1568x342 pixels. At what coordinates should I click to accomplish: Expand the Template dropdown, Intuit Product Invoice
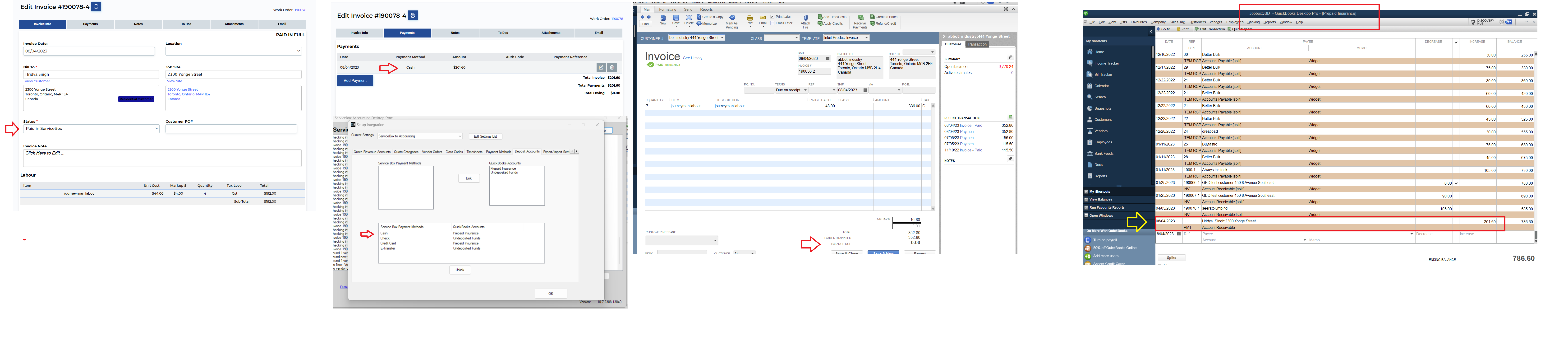point(866,38)
